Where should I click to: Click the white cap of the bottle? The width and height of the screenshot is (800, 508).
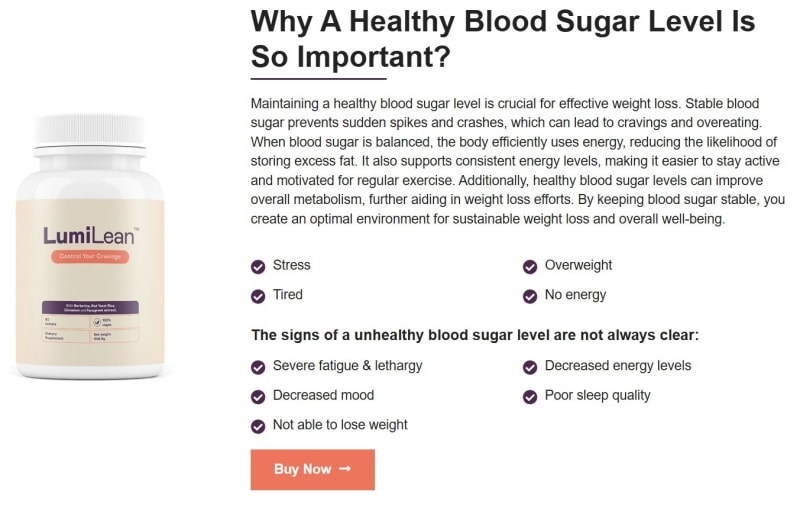click(91, 119)
